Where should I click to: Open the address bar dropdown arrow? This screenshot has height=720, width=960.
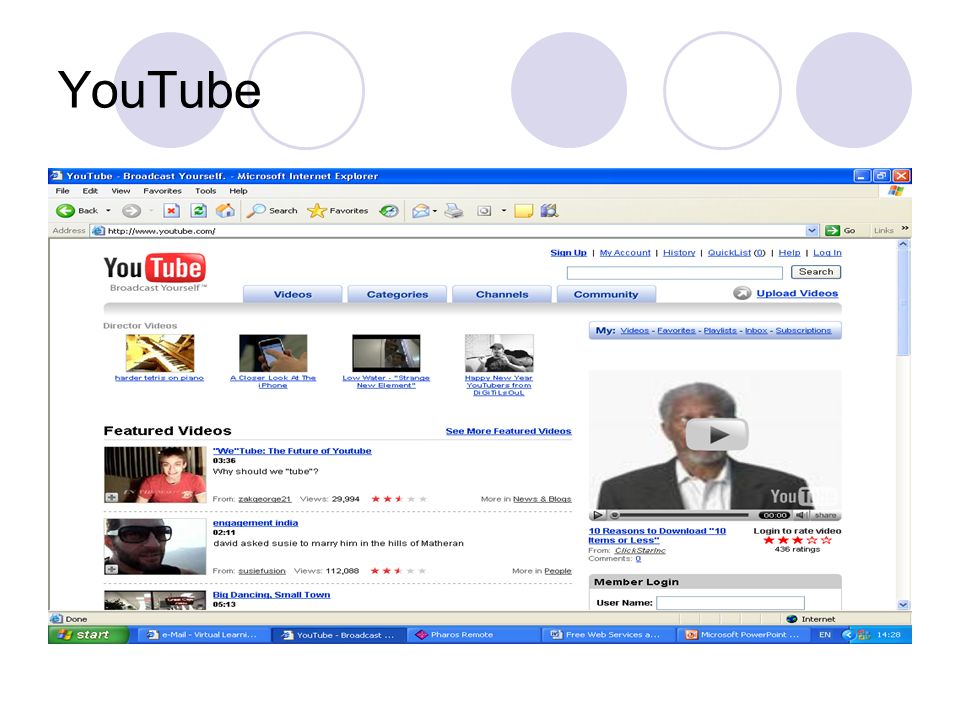(x=812, y=231)
